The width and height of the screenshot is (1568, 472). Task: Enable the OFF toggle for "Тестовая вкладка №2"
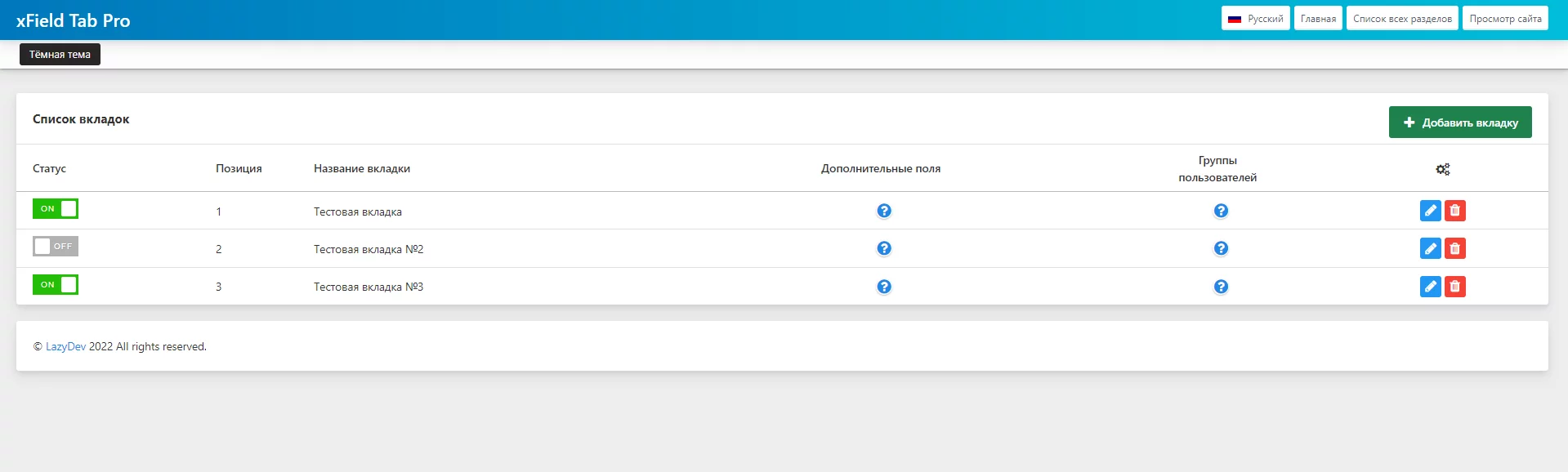(56, 247)
